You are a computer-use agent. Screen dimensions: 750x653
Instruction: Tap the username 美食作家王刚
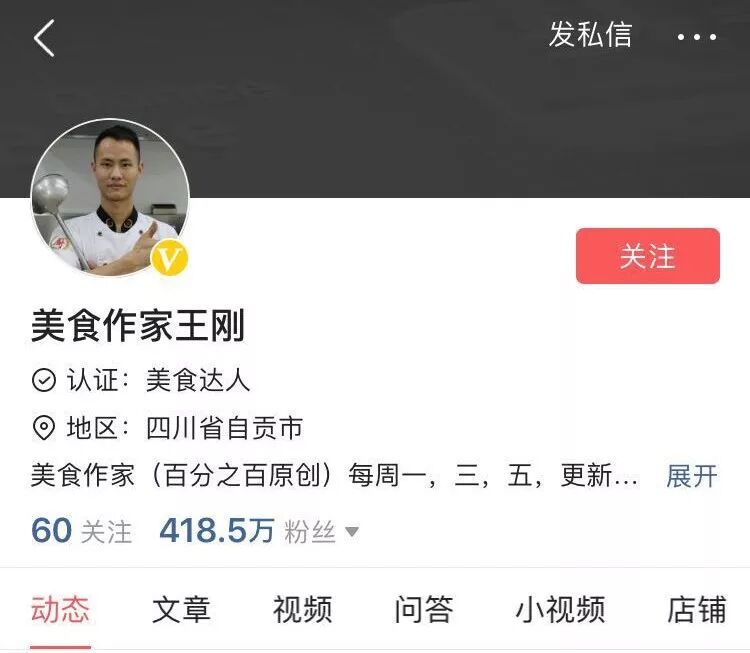tap(138, 325)
